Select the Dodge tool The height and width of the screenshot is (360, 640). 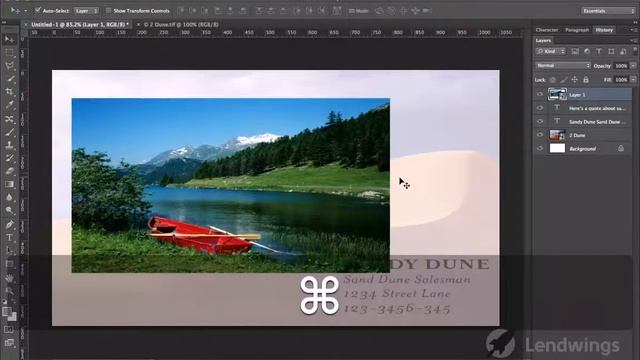[9, 211]
